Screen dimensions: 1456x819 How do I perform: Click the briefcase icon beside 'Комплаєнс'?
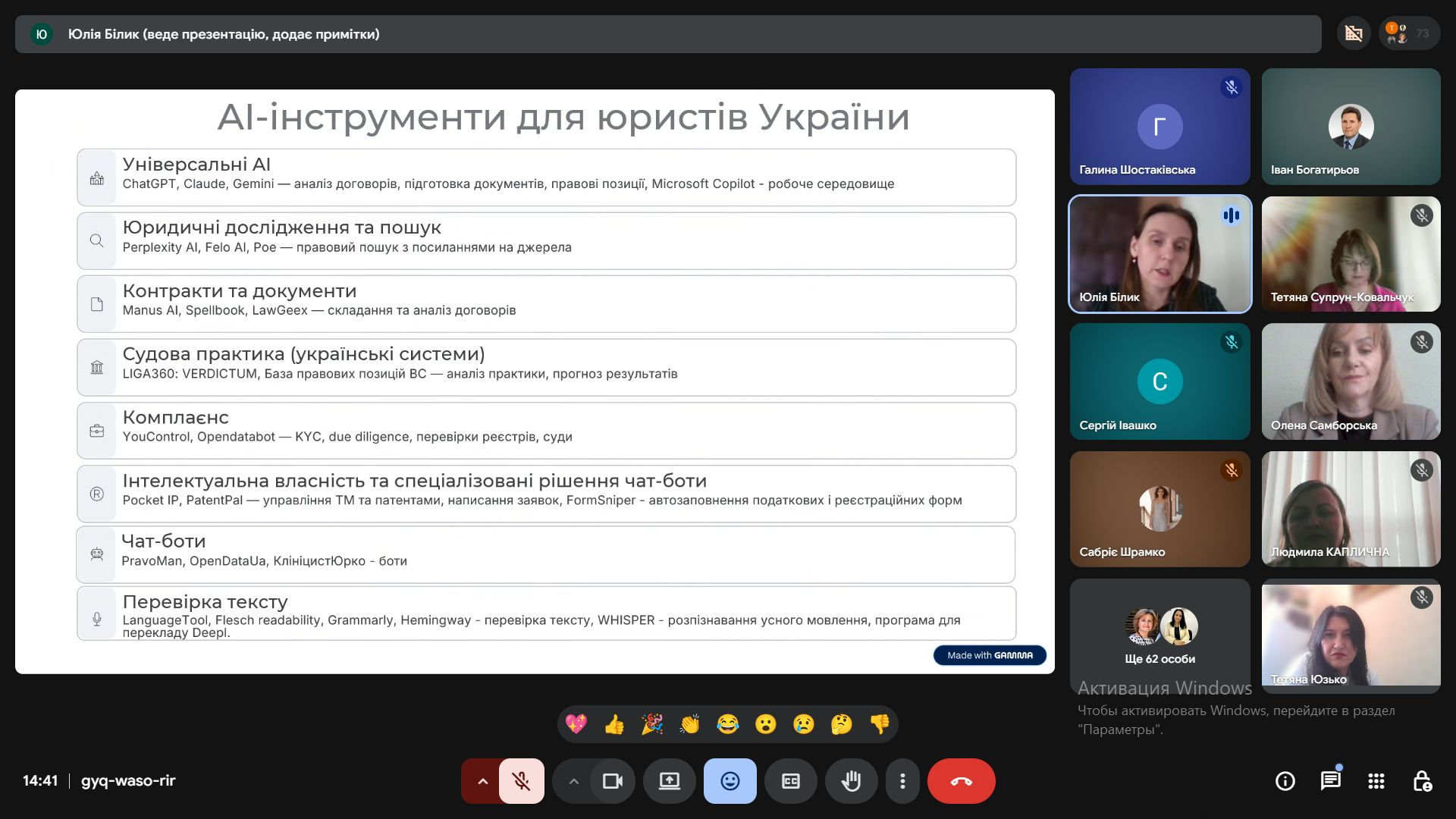point(96,431)
